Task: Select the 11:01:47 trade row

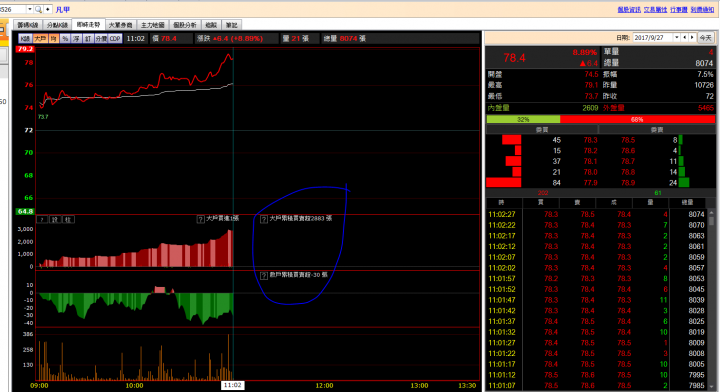Action: point(596,300)
